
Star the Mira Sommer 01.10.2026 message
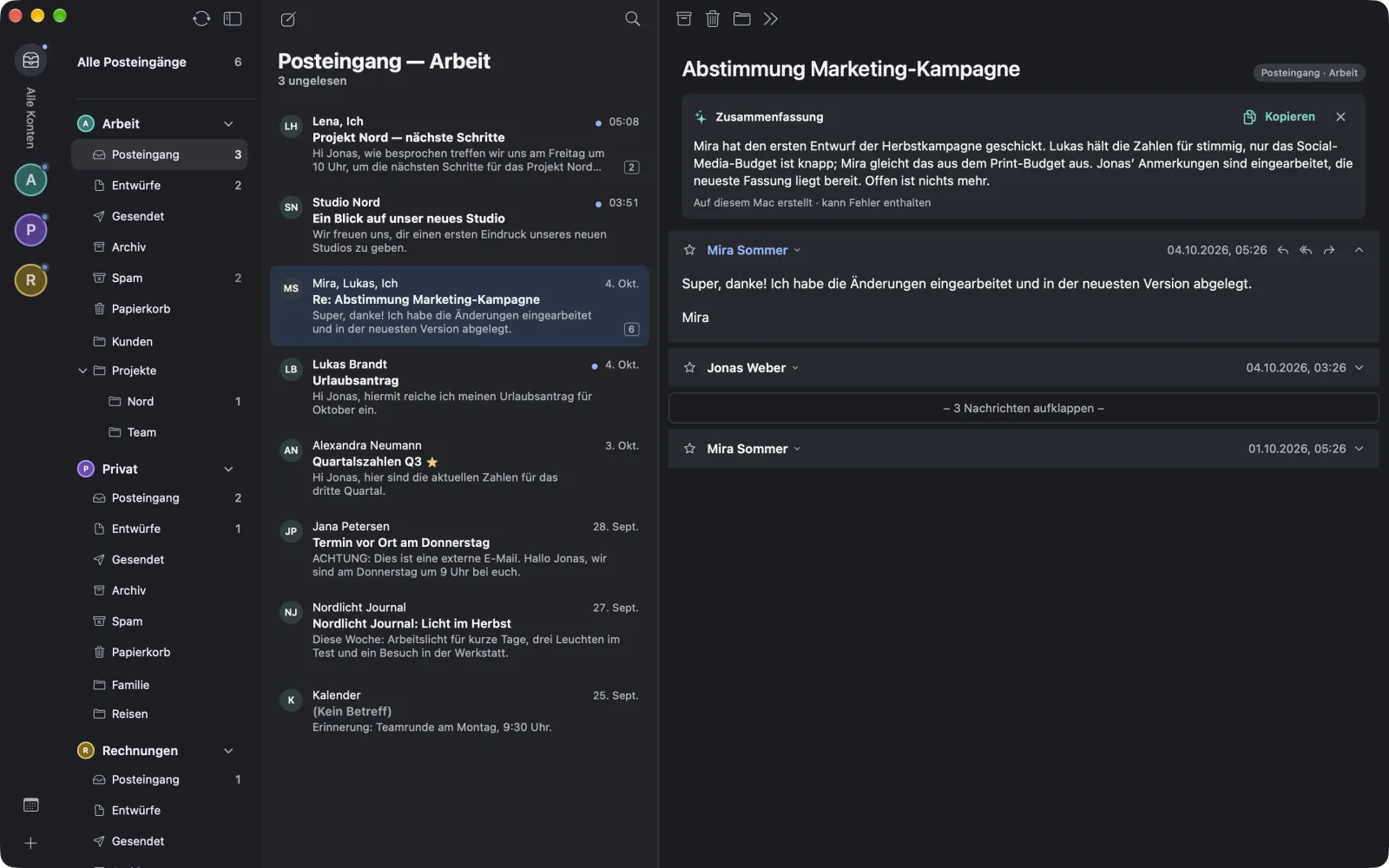click(x=689, y=449)
